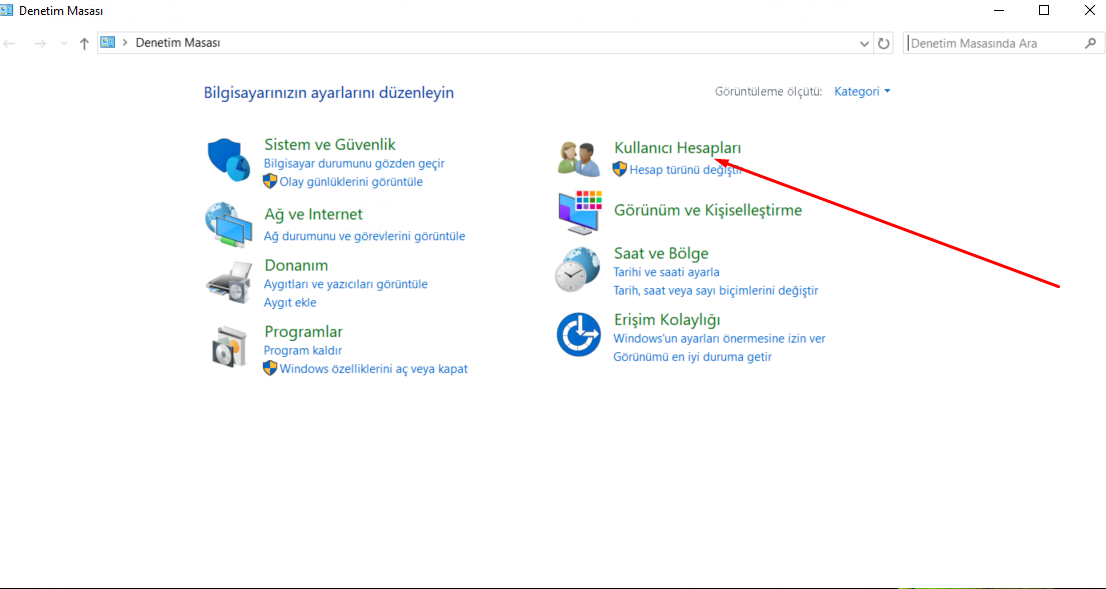Click Windows'un ayarları önermesine izin ver

click(719, 339)
